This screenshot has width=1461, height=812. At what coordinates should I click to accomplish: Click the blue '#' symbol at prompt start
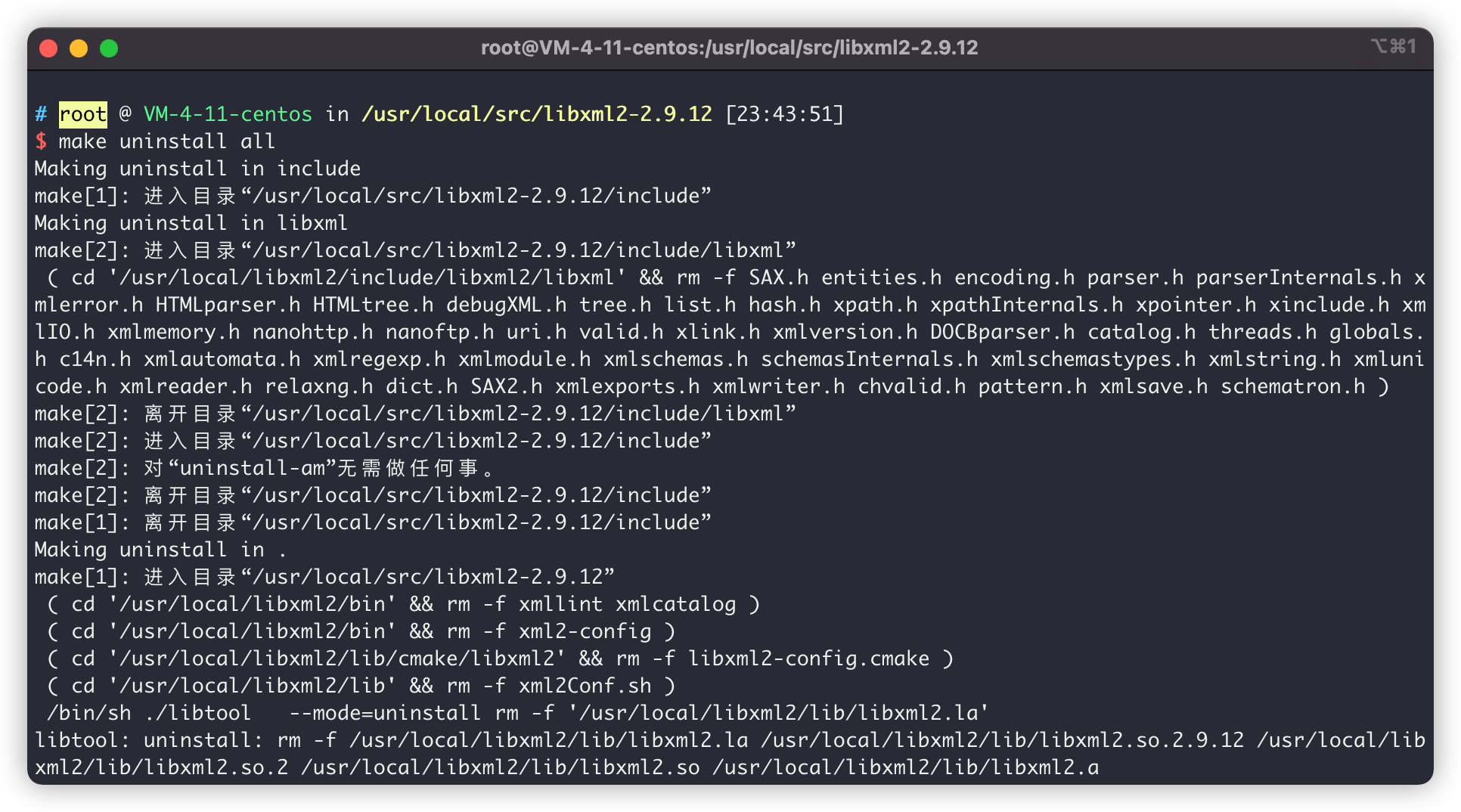click(41, 114)
